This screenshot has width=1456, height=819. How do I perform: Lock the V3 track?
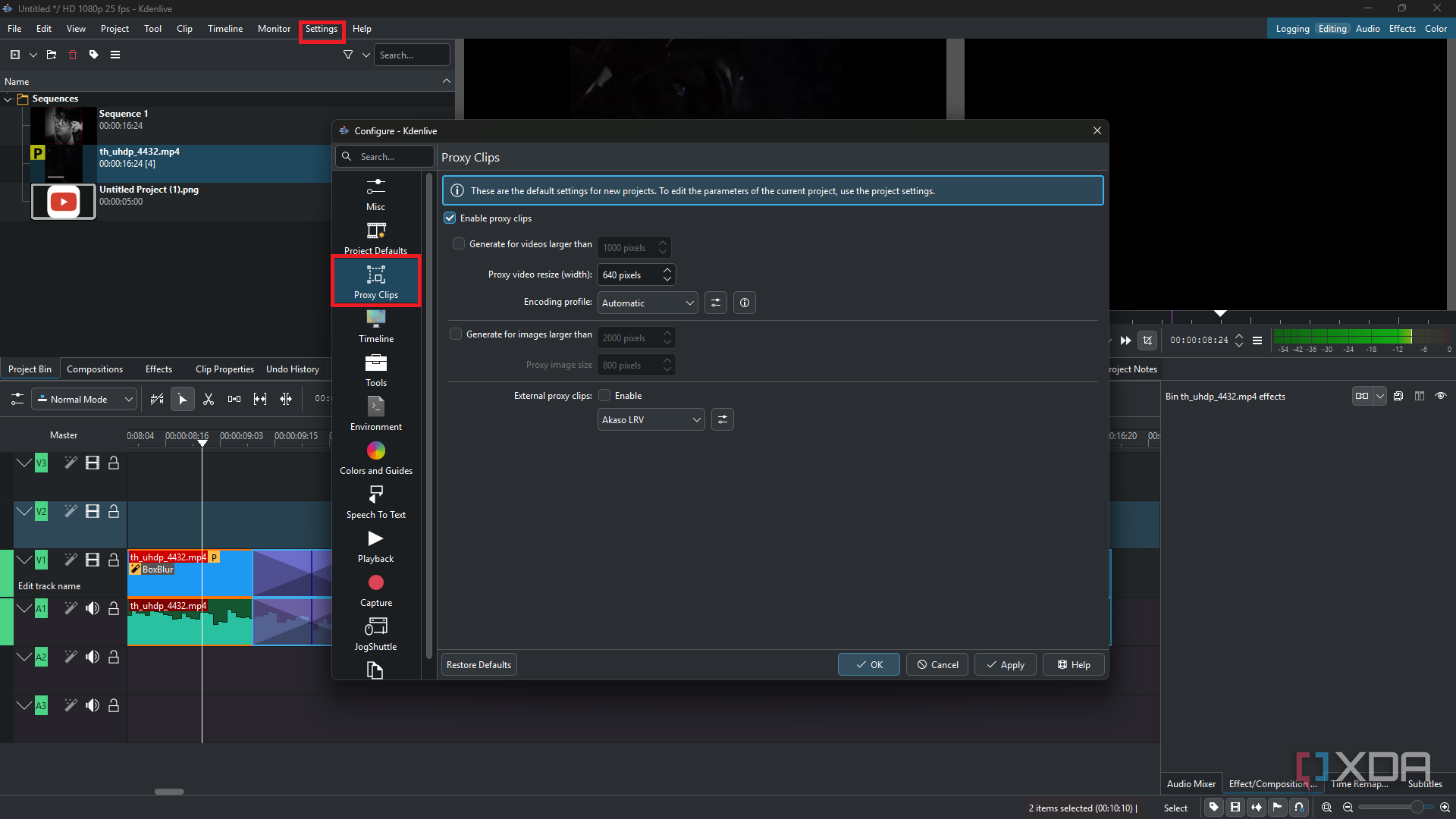pyautogui.click(x=114, y=463)
